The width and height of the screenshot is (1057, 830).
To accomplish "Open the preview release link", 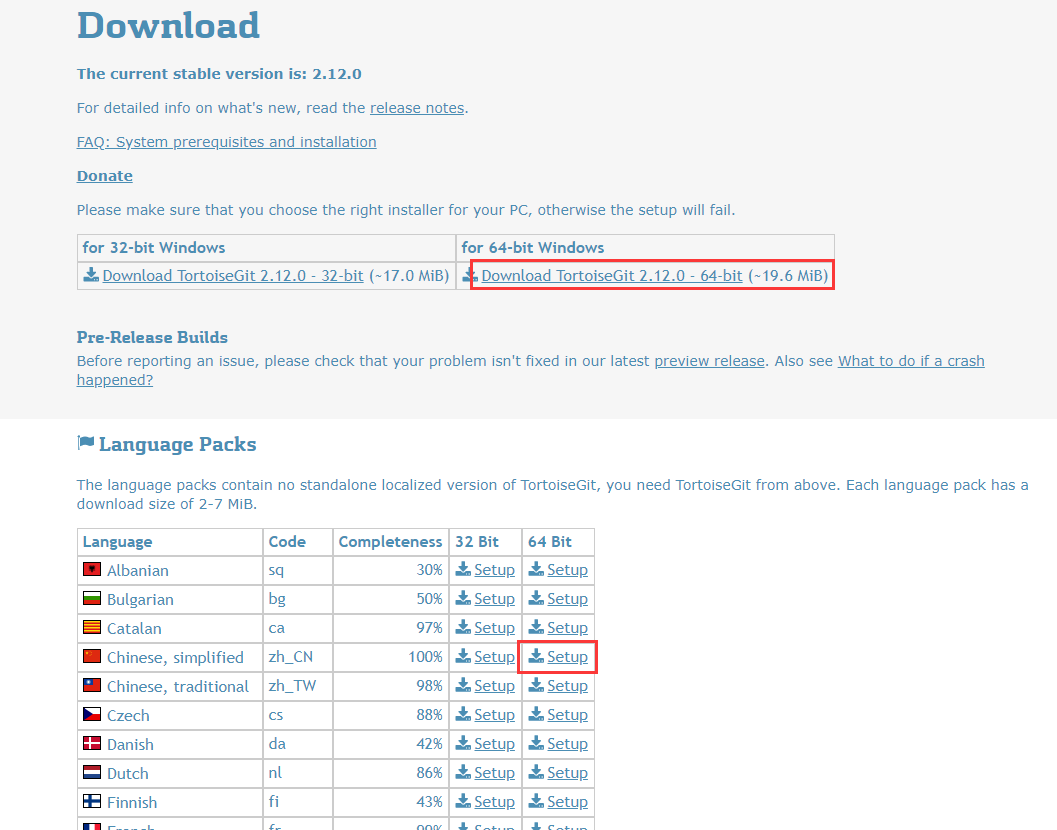I will (709, 361).
